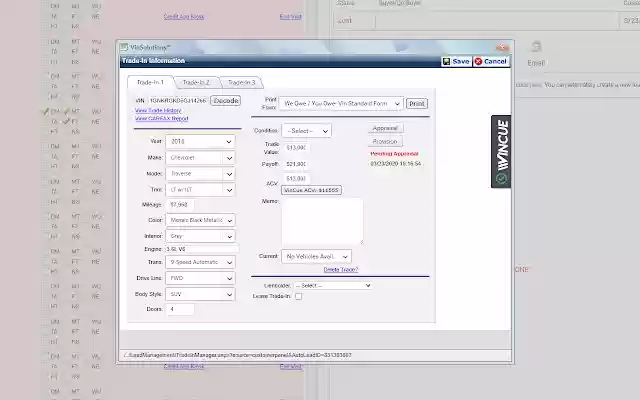Image resolution: width=640 pixels, height=400 pixels.
Task: Open the Lienholder dropdown
Action: (333, 286)
